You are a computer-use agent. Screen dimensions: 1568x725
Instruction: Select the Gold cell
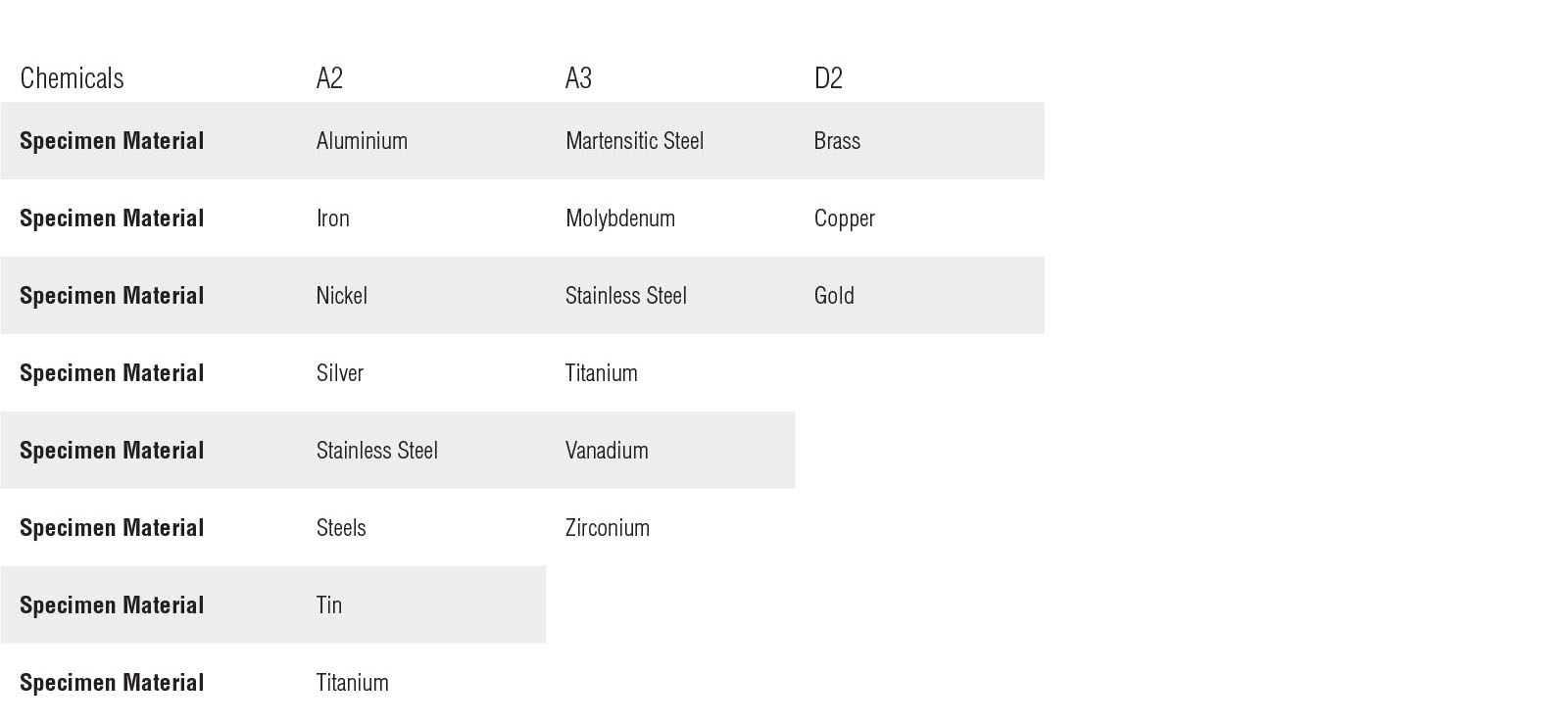click(x=834, y=296)
